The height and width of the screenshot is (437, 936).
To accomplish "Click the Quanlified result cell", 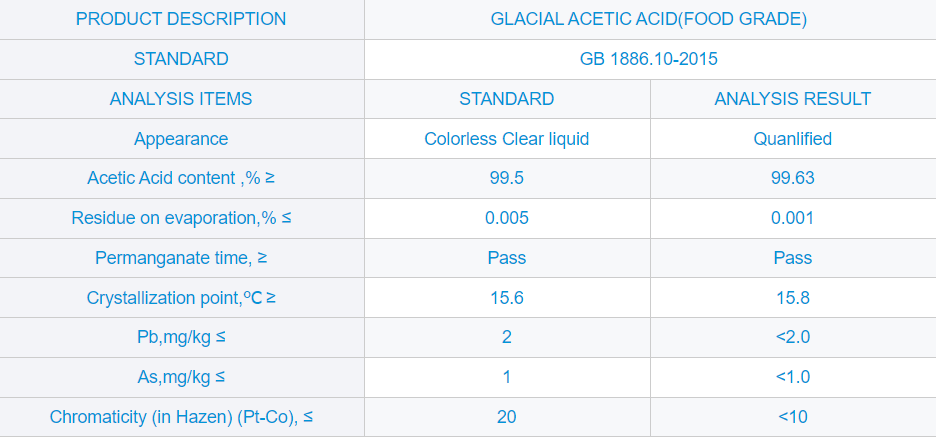I will coord(792,139).
